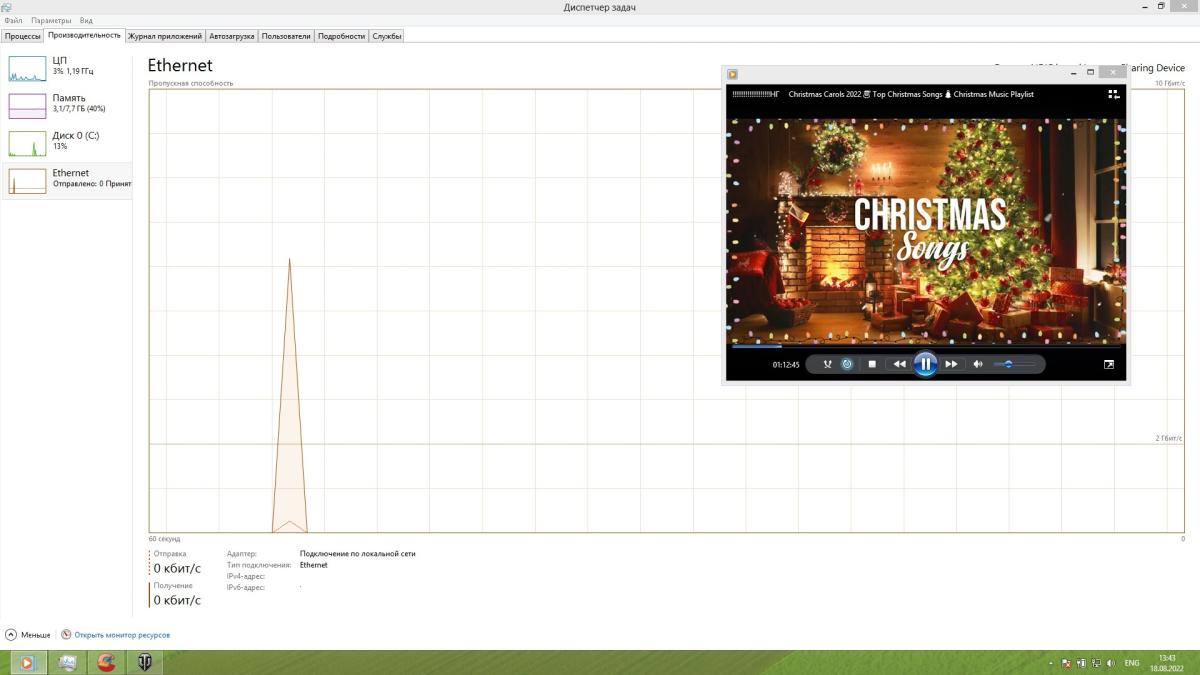The image size is (1200, 675).
Task: Click the Получение 0 кбит/с value
Action: tap(177, 600)
